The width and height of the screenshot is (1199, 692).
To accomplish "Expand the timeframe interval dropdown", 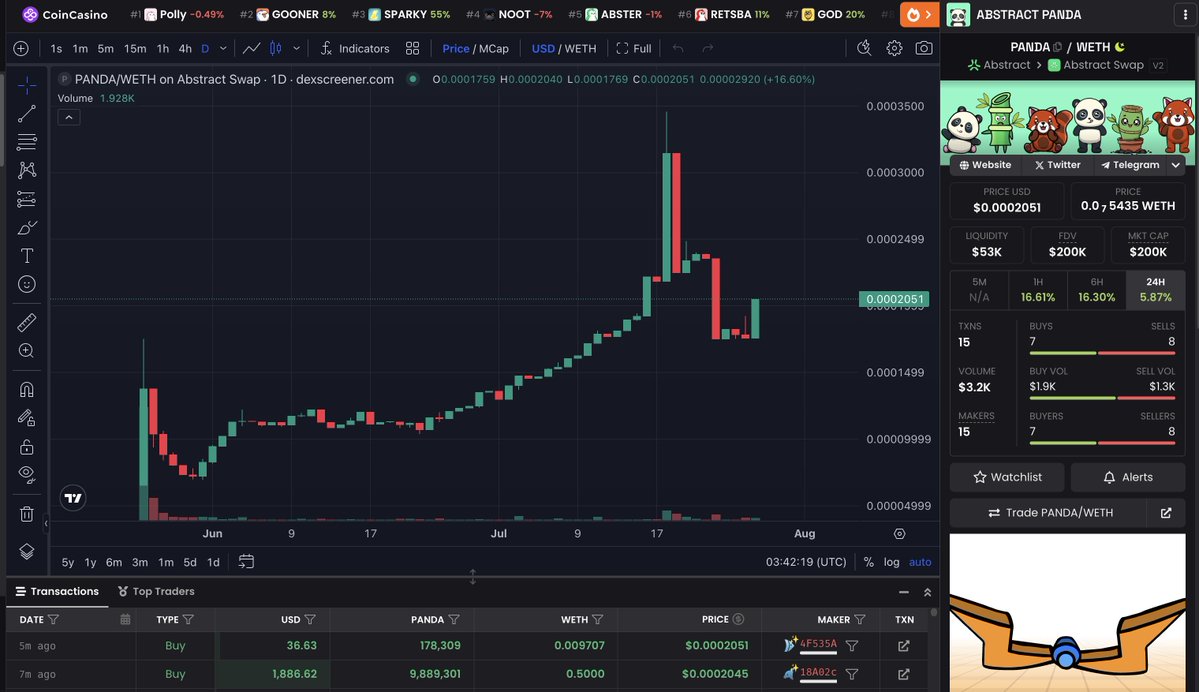I will (x=223, y=48).
